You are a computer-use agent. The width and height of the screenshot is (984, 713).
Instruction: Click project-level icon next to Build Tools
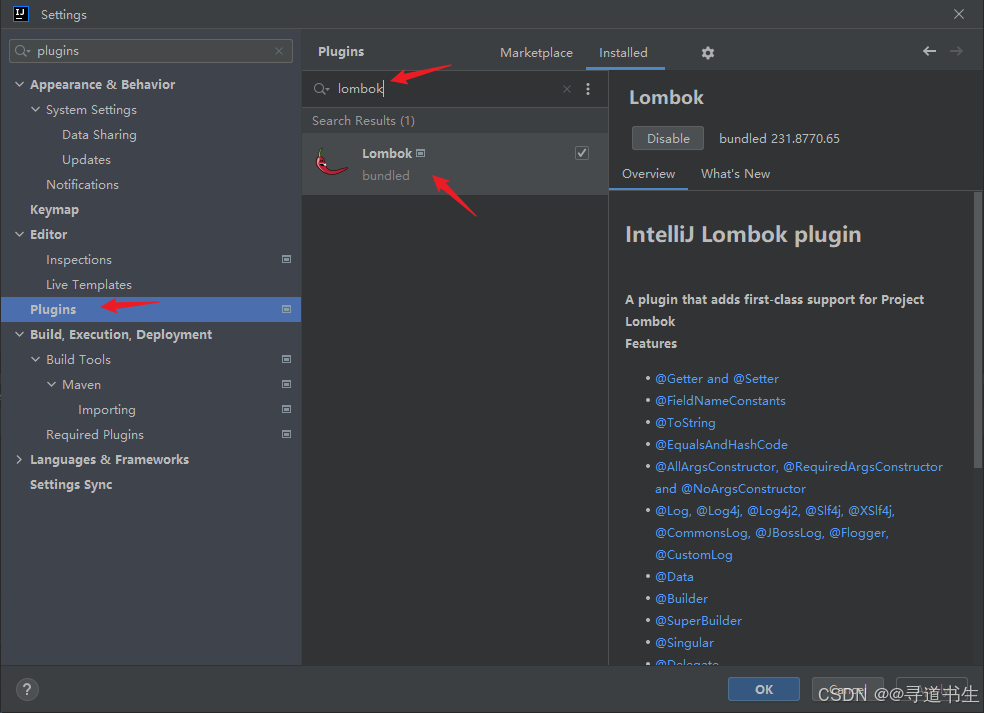286,359
